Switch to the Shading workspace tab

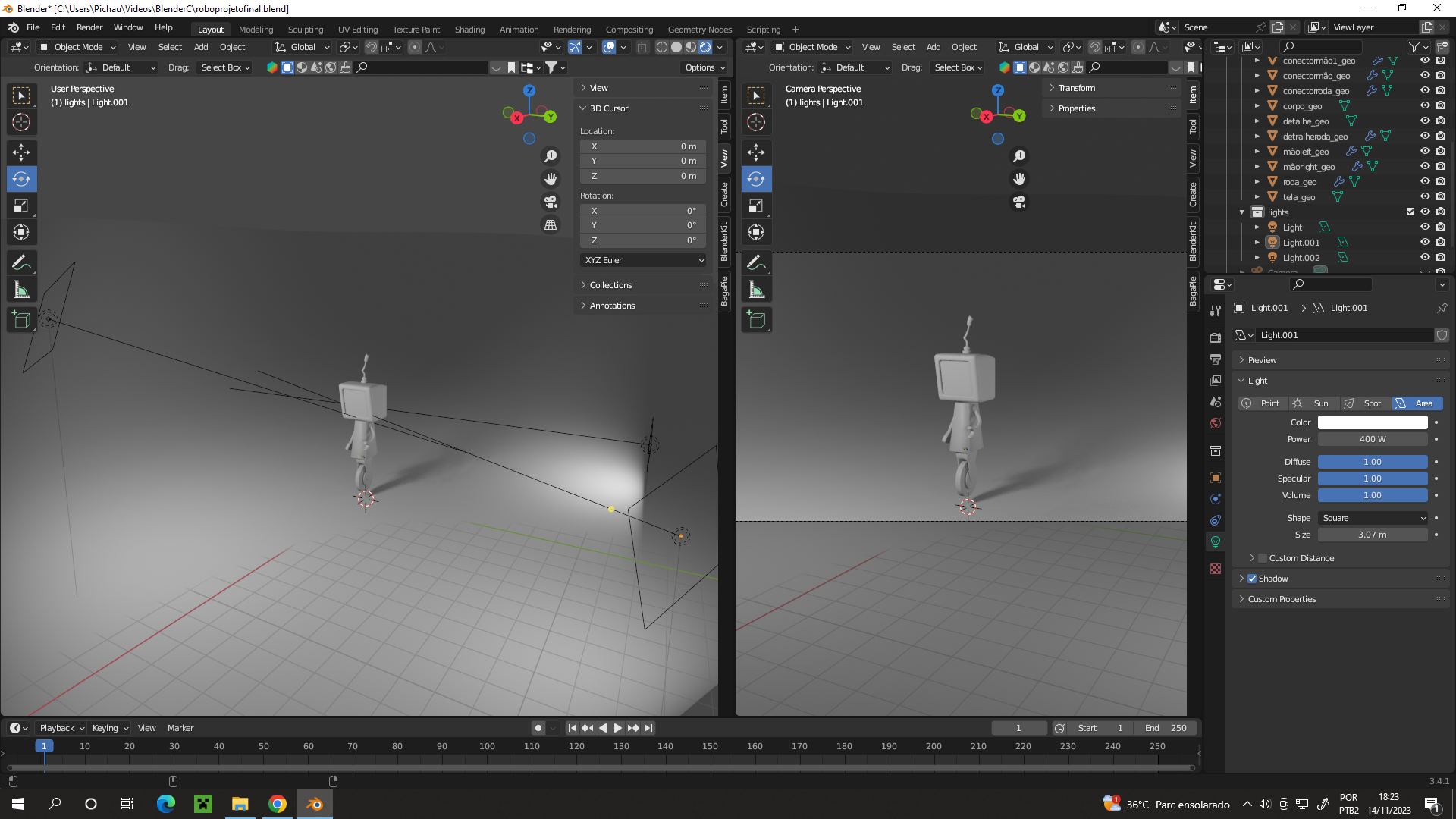[x=469, y=29]
